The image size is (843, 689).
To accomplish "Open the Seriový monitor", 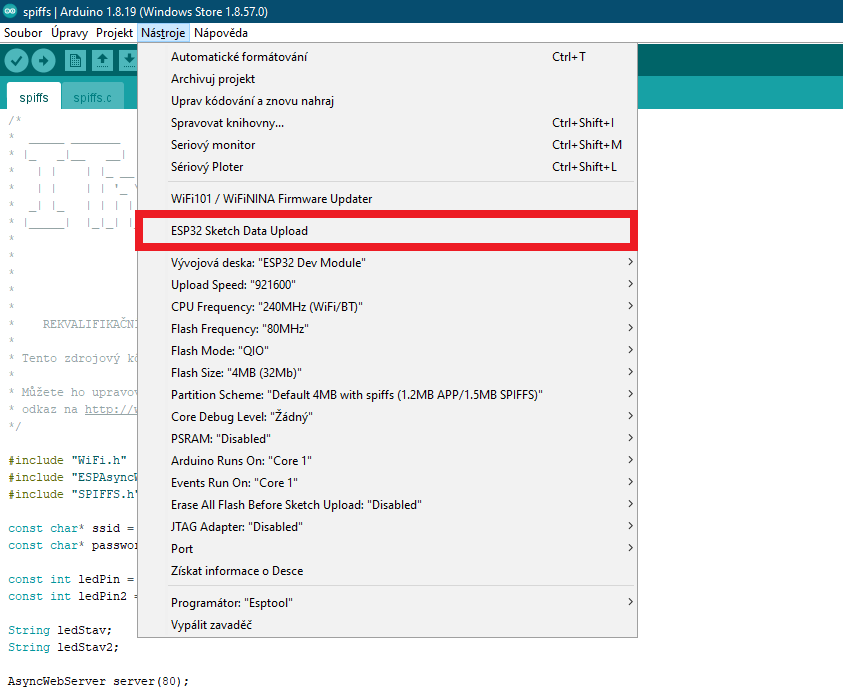I will coord(387,145).
